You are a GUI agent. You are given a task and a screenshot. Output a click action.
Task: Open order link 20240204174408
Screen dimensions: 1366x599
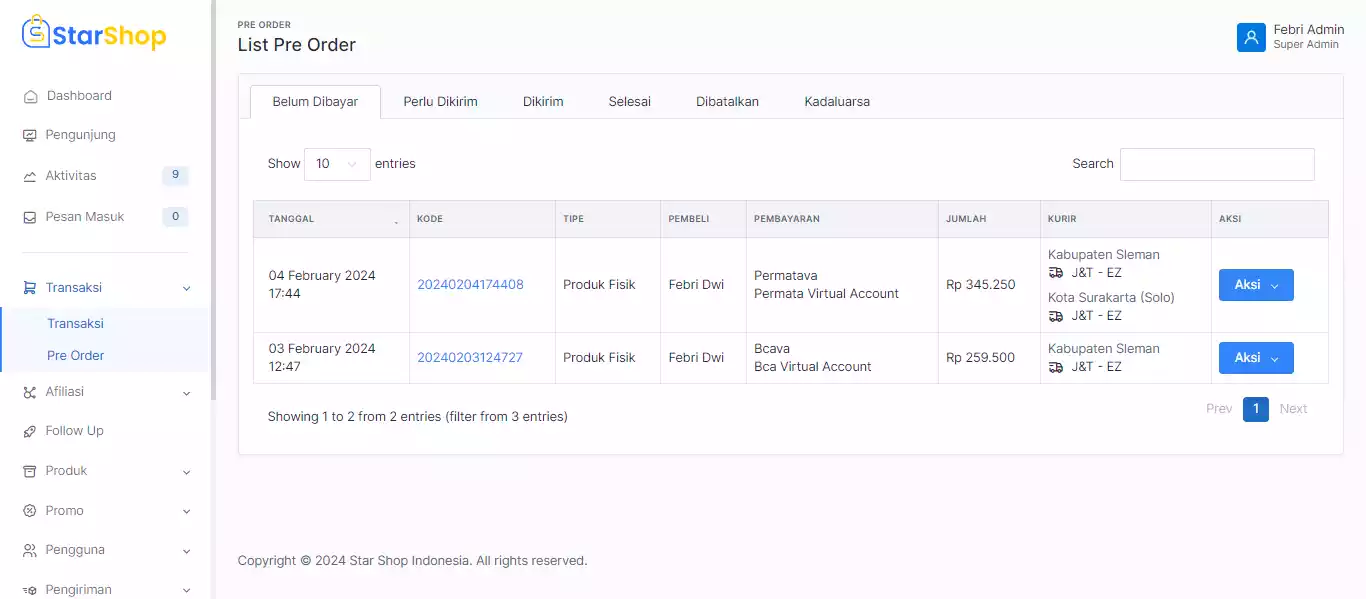coord(470,285)
